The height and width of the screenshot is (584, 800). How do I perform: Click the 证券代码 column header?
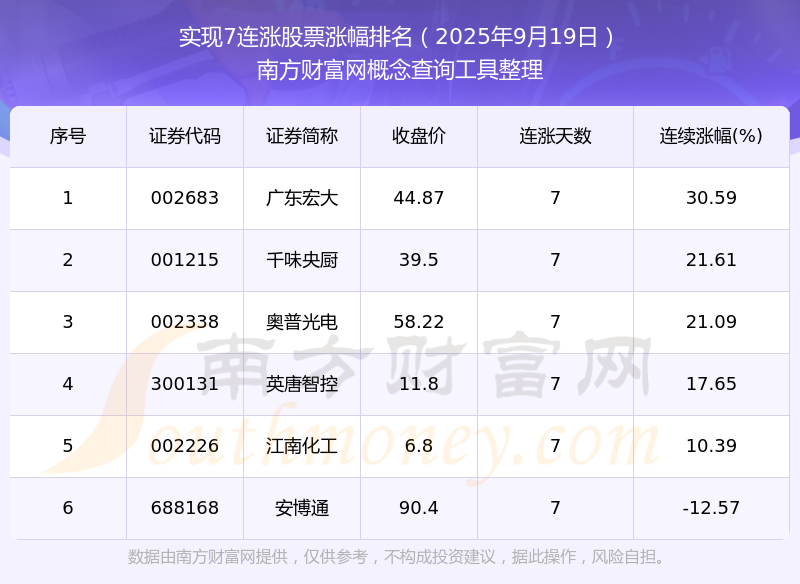coord(185,136)
